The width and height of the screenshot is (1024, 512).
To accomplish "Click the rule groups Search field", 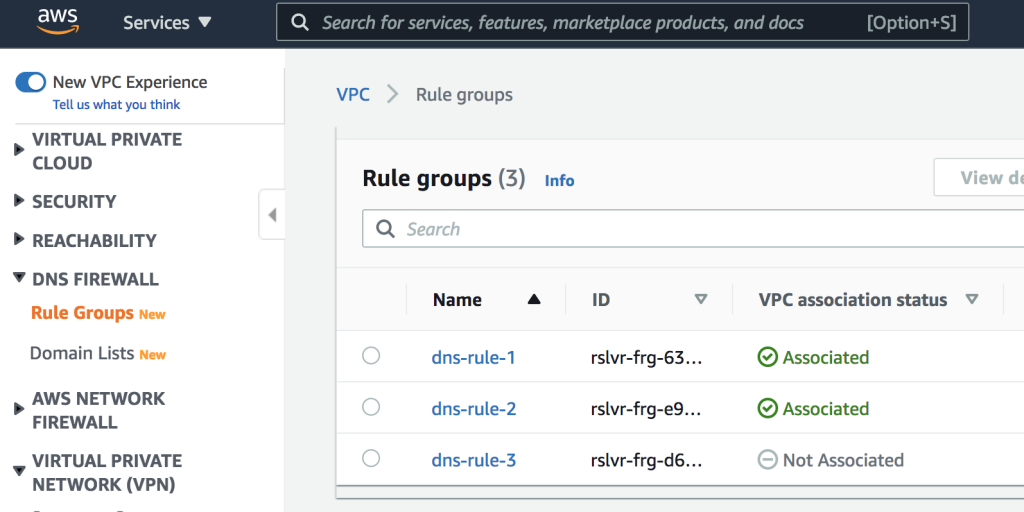I will [700, 229].
